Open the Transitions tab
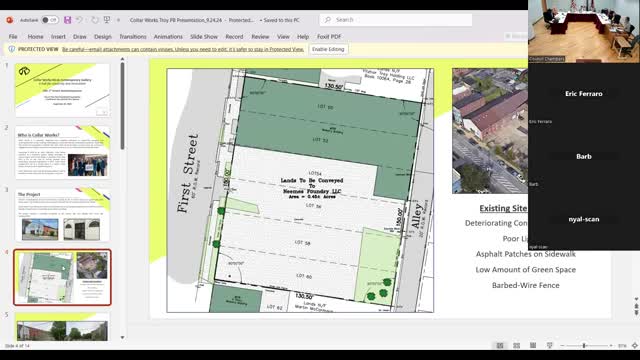 pos(133,37)
